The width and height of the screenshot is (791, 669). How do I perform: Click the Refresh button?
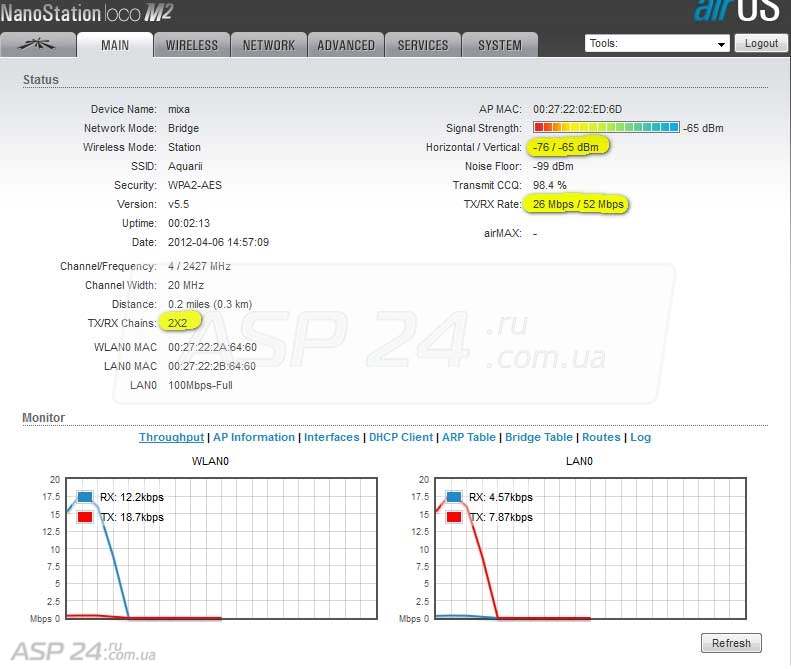click(x=731, y=643)
